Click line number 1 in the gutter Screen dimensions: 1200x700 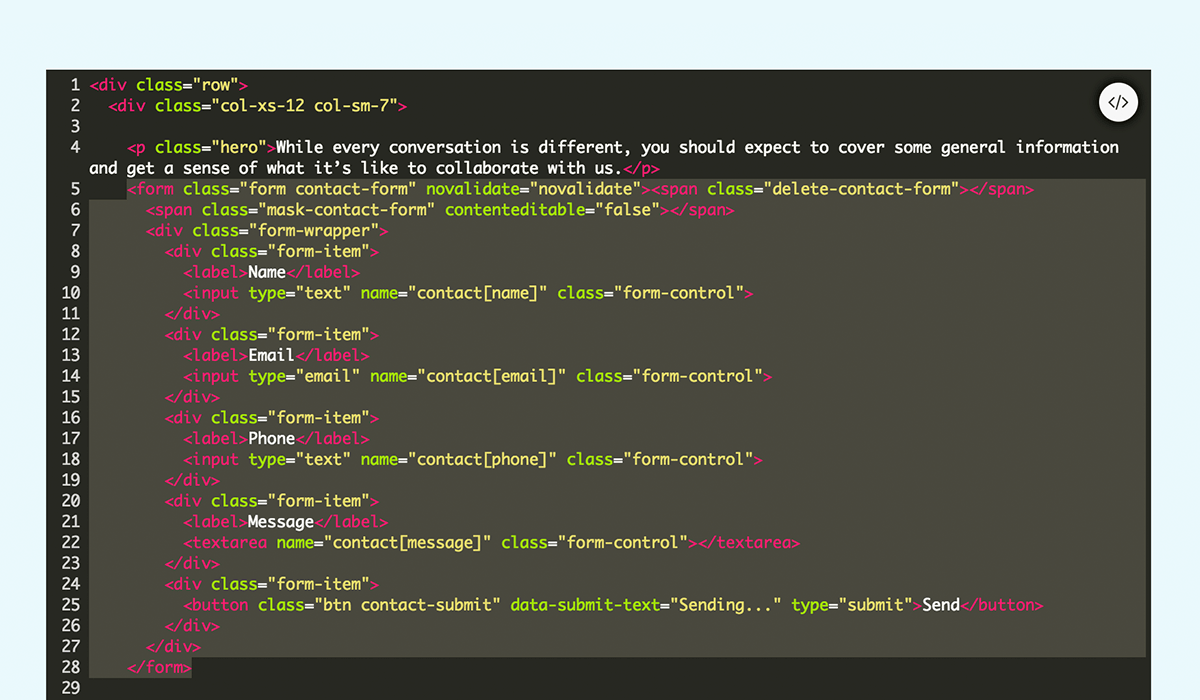(75, 85)
